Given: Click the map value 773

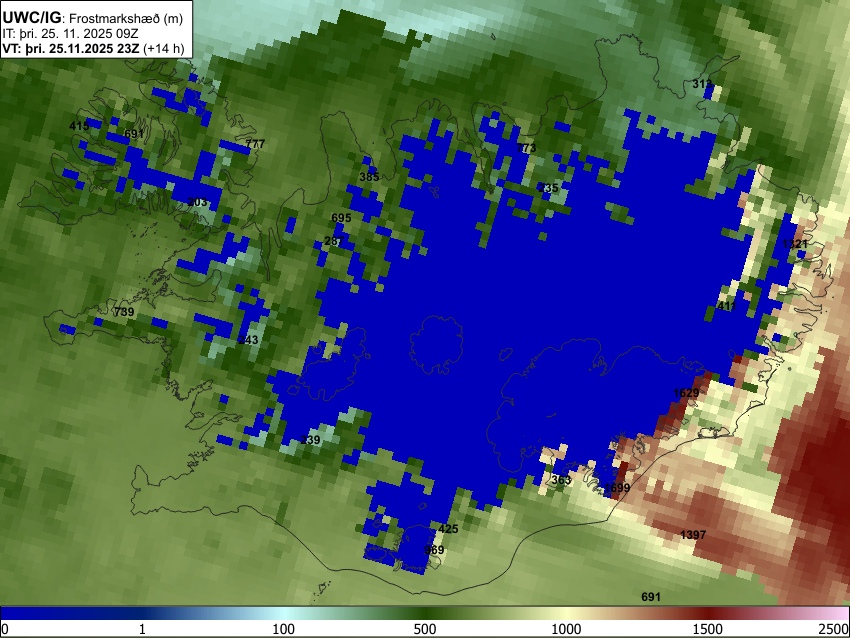Looking at the screenshot, I should [x=526, y=148].
